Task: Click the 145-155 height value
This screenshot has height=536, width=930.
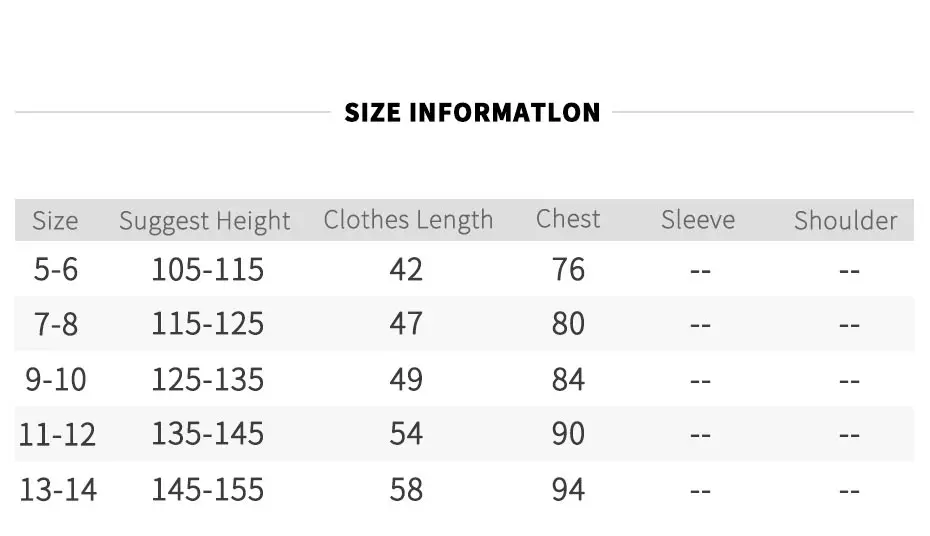Action: click(x=207, y=490)
